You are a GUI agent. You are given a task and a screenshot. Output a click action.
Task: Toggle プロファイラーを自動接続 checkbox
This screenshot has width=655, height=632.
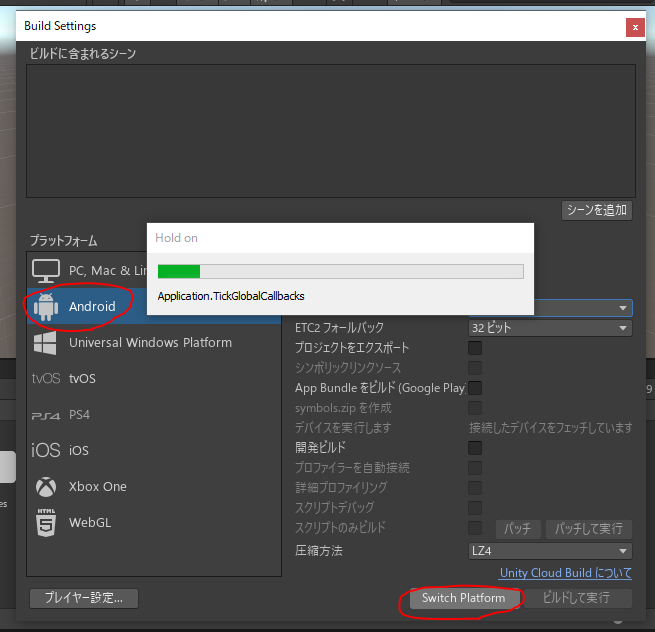(475, 467)
